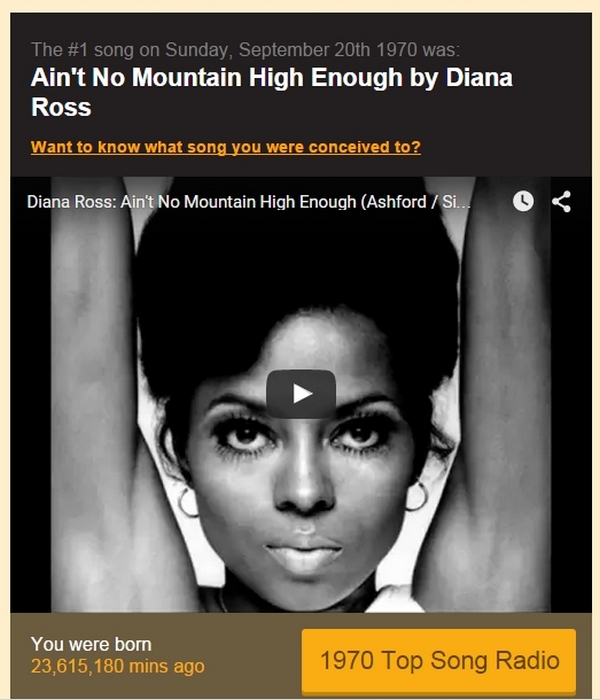This screenshot has height=700, width=600.
Task: Select the 'Ain't No Mountain High Enough' headline
Action: [271, 92]
